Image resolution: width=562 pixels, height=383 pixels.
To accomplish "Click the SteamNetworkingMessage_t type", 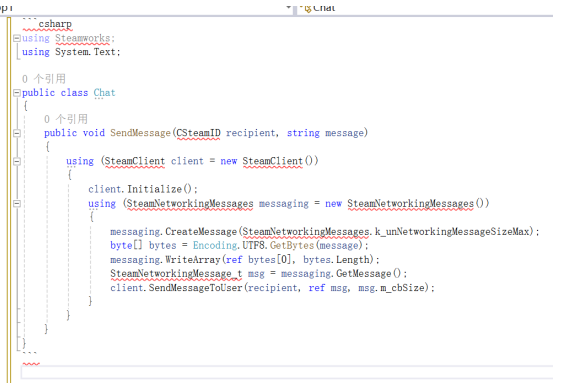I will 176,274.
